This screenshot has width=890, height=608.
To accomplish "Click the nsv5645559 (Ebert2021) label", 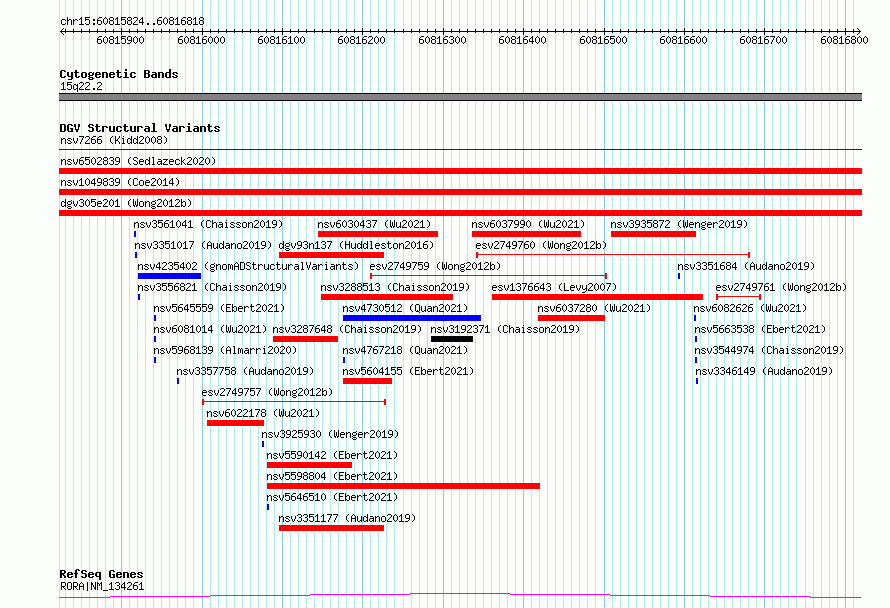I will (x=219, y=308).
